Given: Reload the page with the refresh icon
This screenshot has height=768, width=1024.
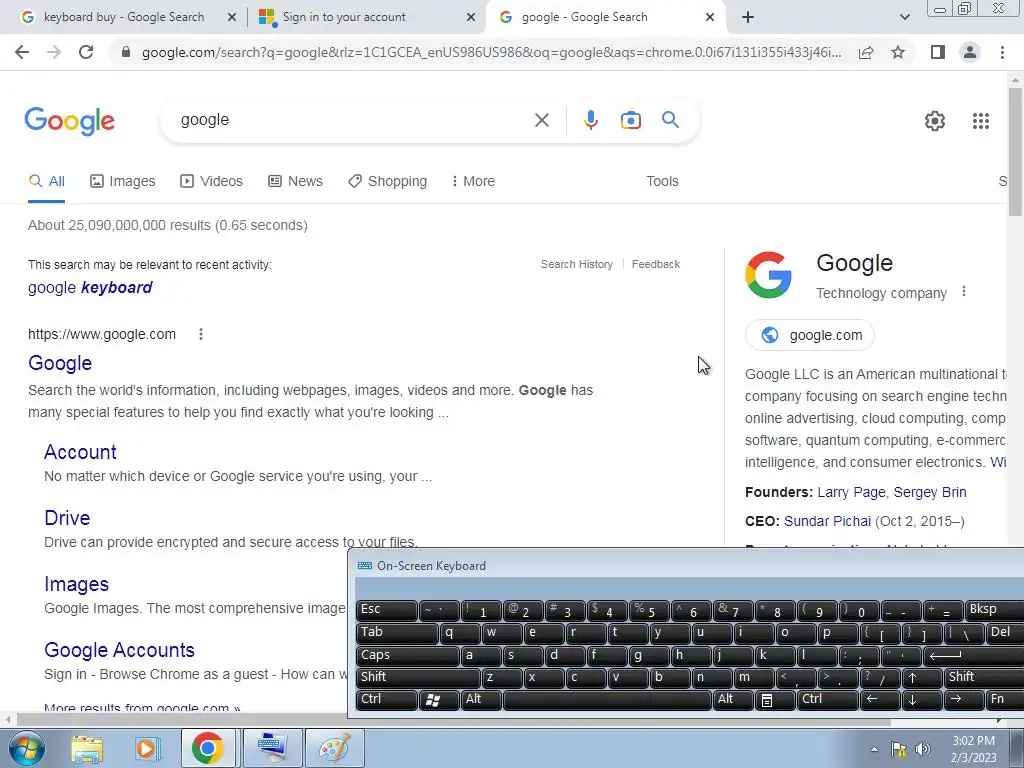Looking at the screenshot, I should pyautogui.click(x=86, y=52).
